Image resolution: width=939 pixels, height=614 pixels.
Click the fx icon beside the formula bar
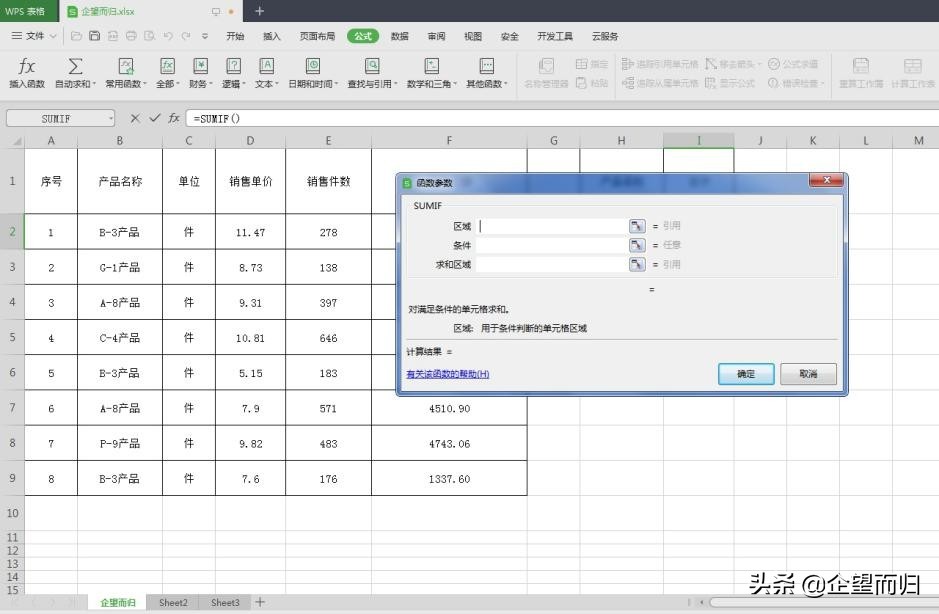[174, 118]
